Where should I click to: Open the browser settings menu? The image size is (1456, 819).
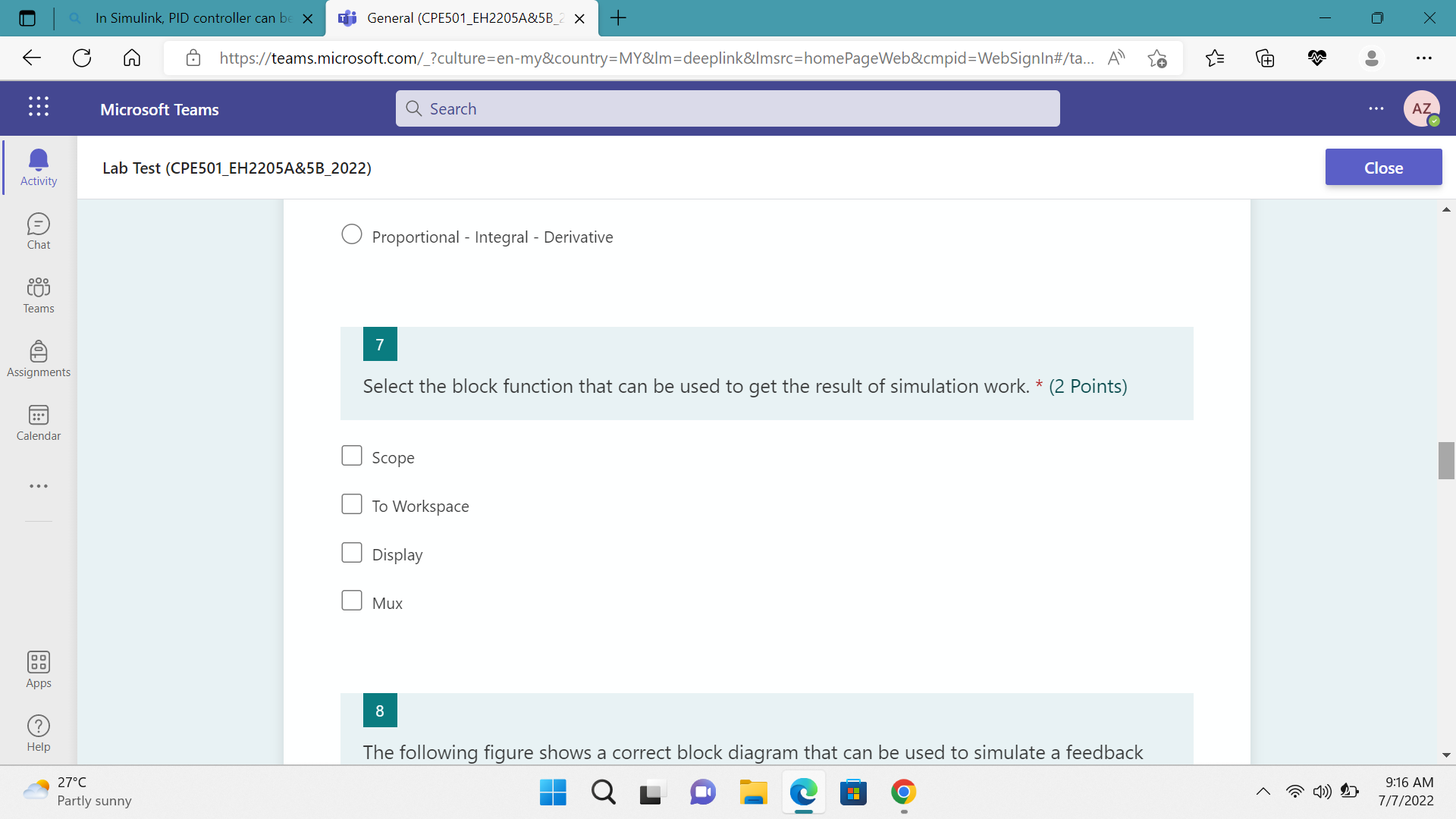pyautogui.click(x=1425, y=58)
